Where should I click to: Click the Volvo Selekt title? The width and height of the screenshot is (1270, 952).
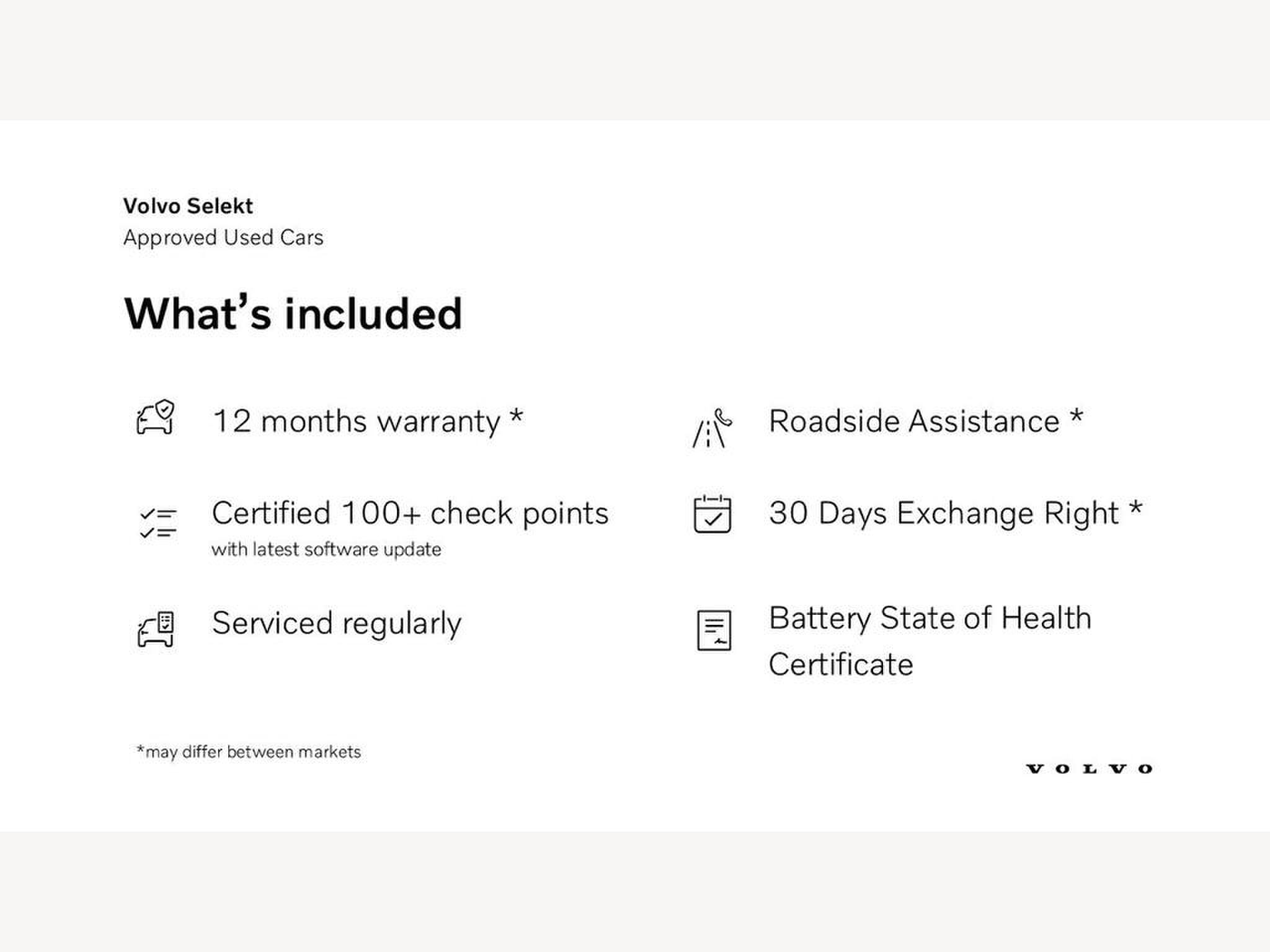tap(188, 206)
